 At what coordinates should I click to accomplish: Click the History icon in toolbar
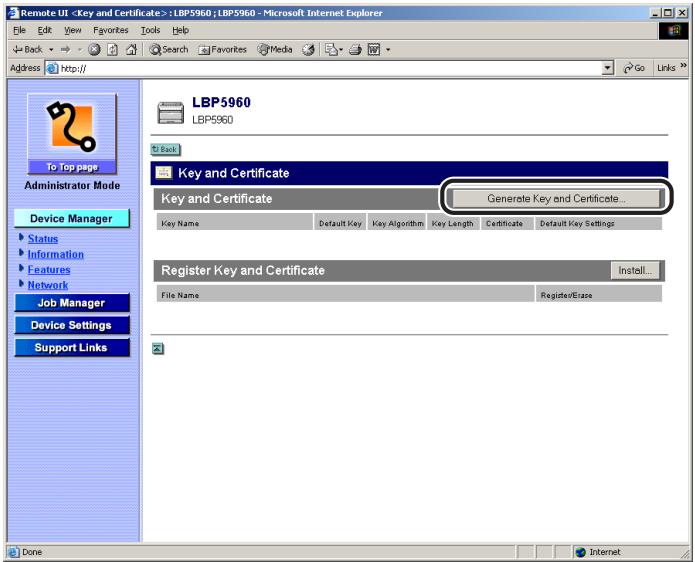pyautogui.click(x=308, y=50)
